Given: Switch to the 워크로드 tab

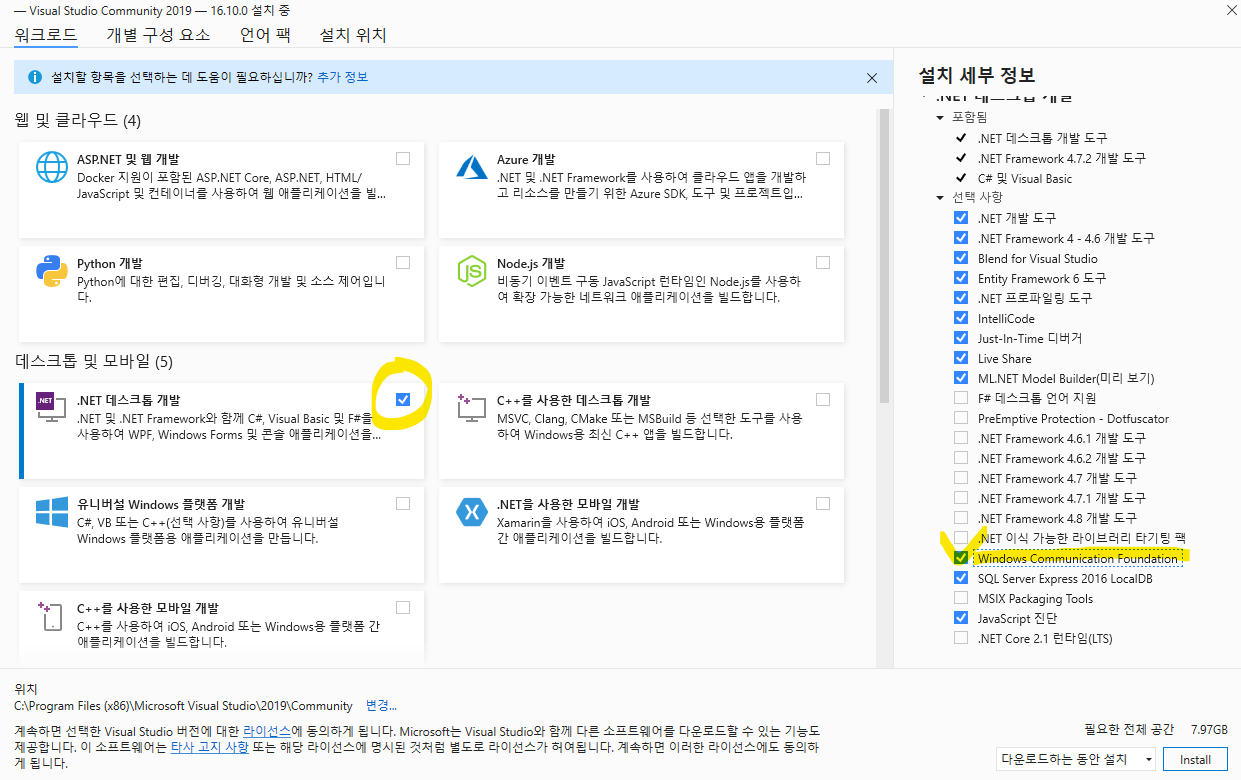Looking at the screenshot, I should [x=46, y=35].
